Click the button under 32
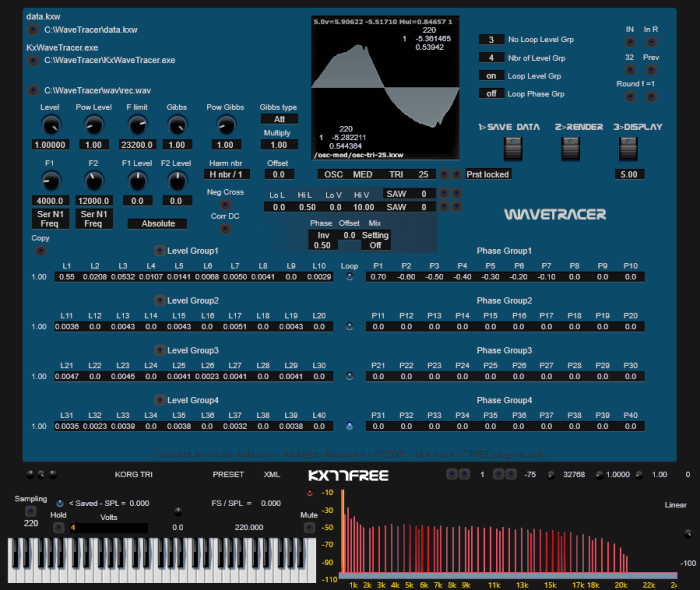The width and height of the screenshot is (700, 590). [630, 70]
